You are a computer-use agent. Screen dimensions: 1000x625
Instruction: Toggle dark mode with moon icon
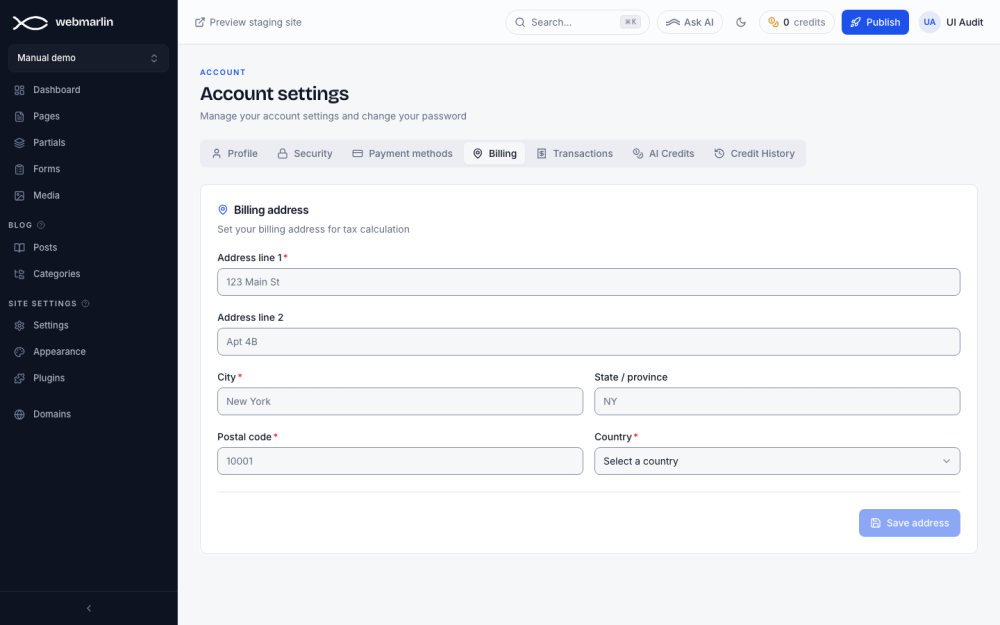740,22
